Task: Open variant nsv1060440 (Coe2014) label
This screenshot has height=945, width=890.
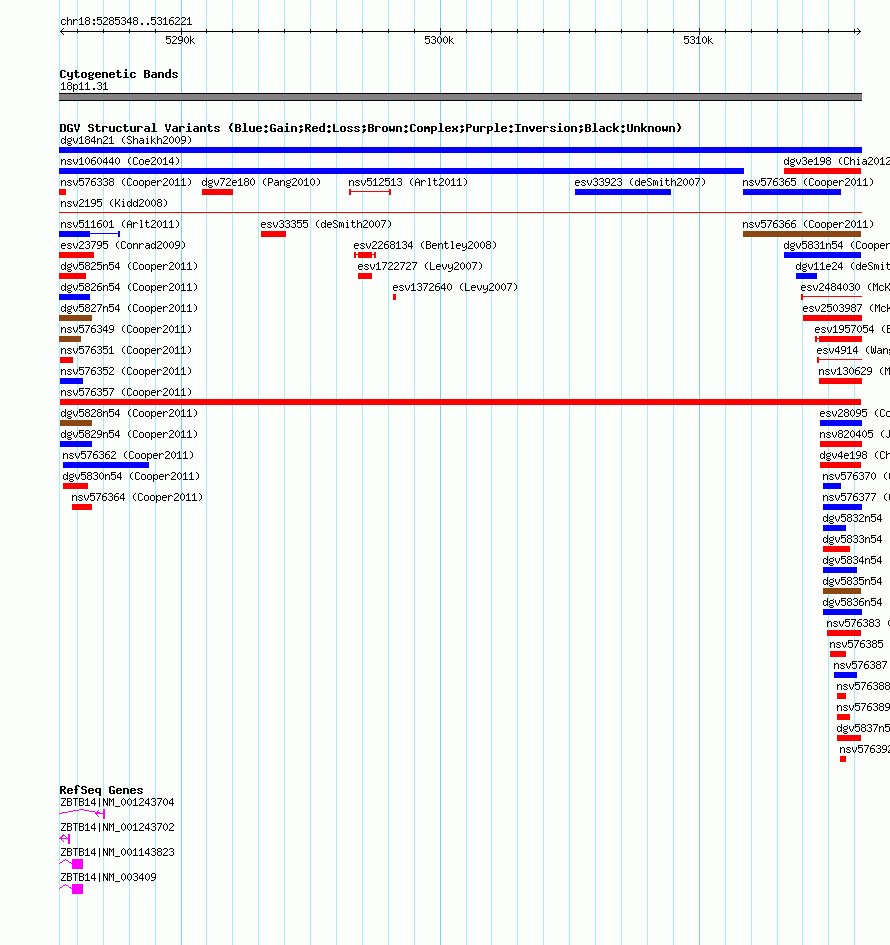Action: click(120, 162)
